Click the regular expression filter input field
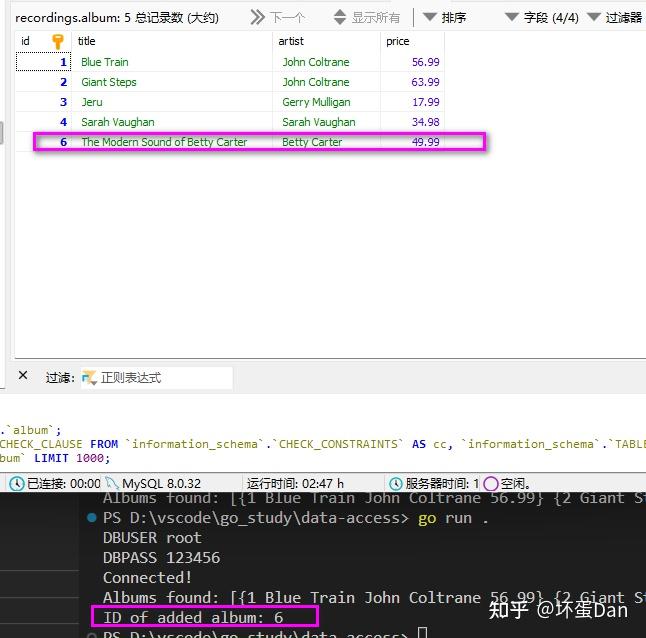 click(157, 378)
